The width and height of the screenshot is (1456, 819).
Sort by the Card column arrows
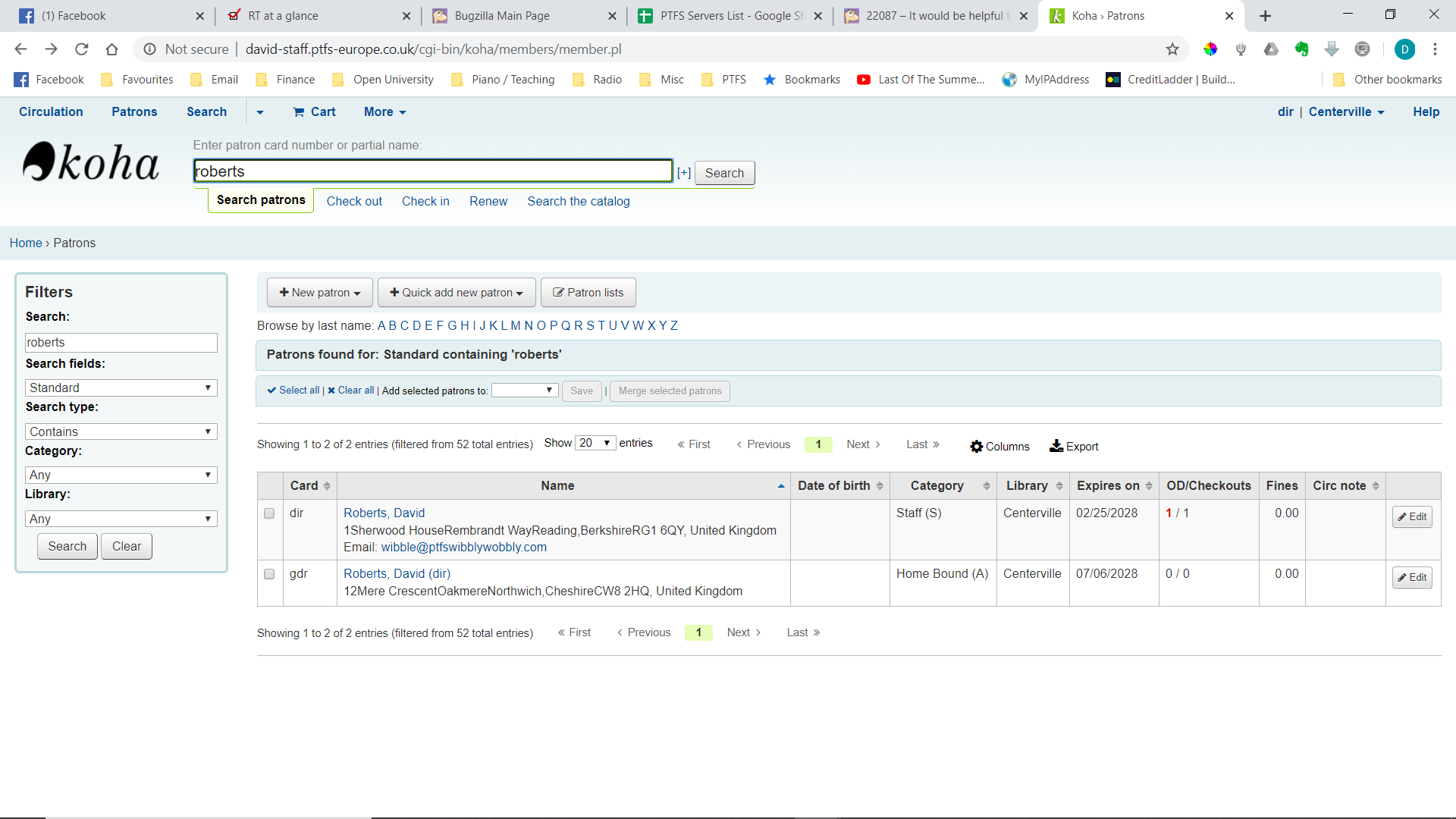(327, 486)
